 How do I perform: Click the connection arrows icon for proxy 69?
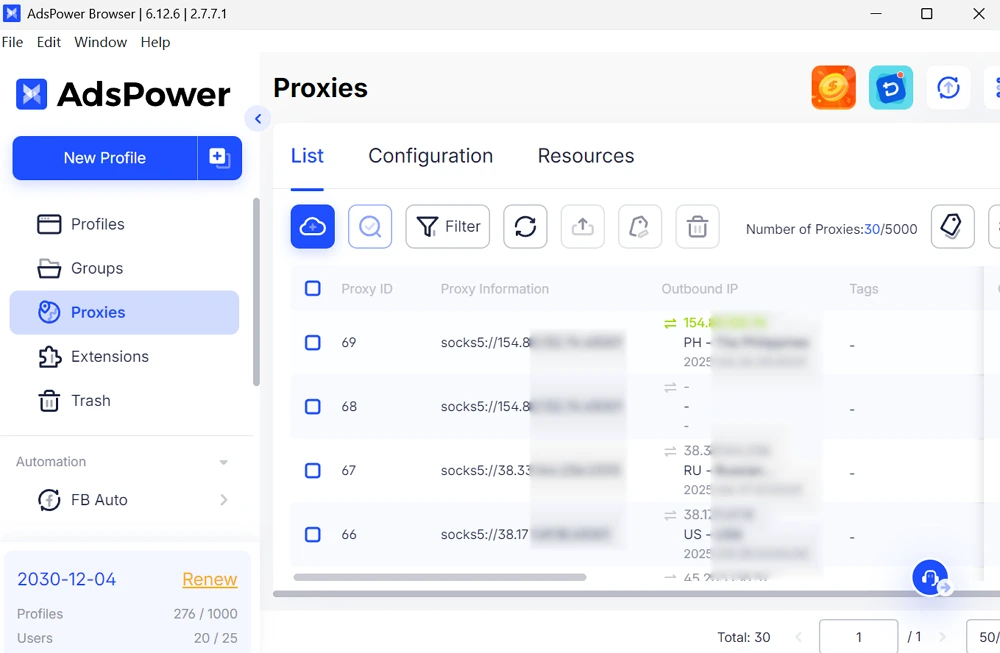coord(670,323)
